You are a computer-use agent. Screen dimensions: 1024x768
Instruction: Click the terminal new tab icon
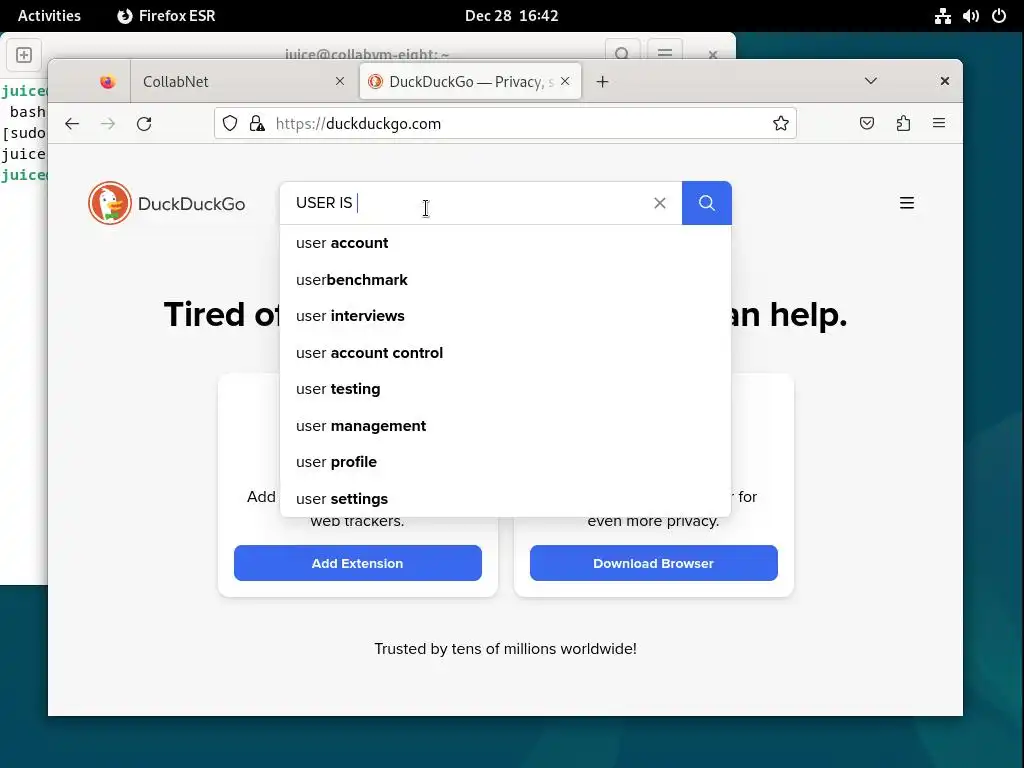(x=24, y=55)
